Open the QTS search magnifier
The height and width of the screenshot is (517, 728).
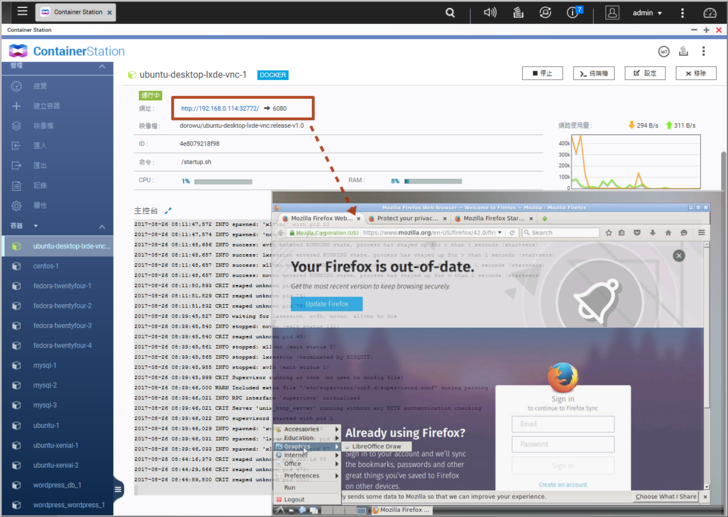point(450,13)
